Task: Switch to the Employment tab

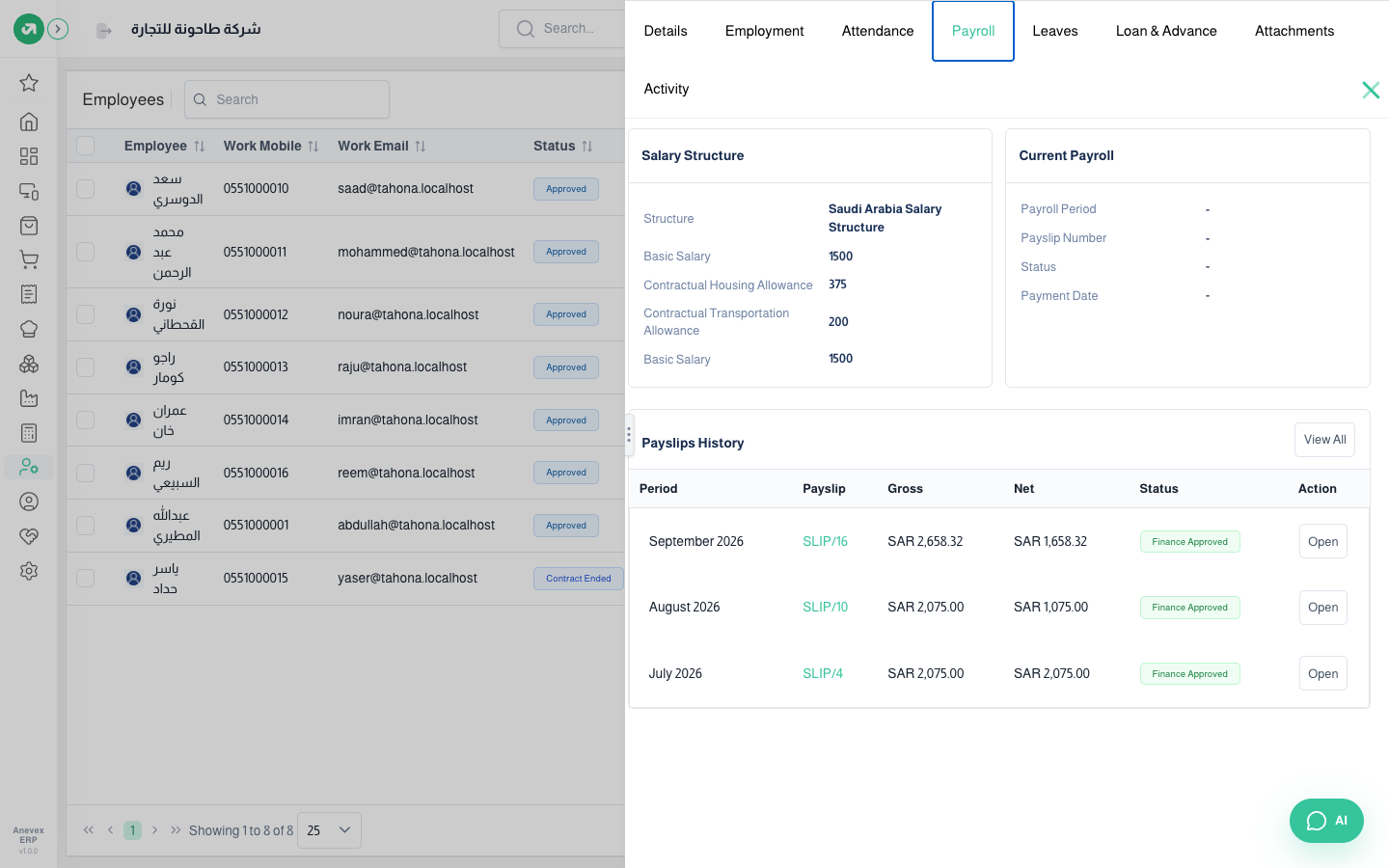Action: point(765,31)
